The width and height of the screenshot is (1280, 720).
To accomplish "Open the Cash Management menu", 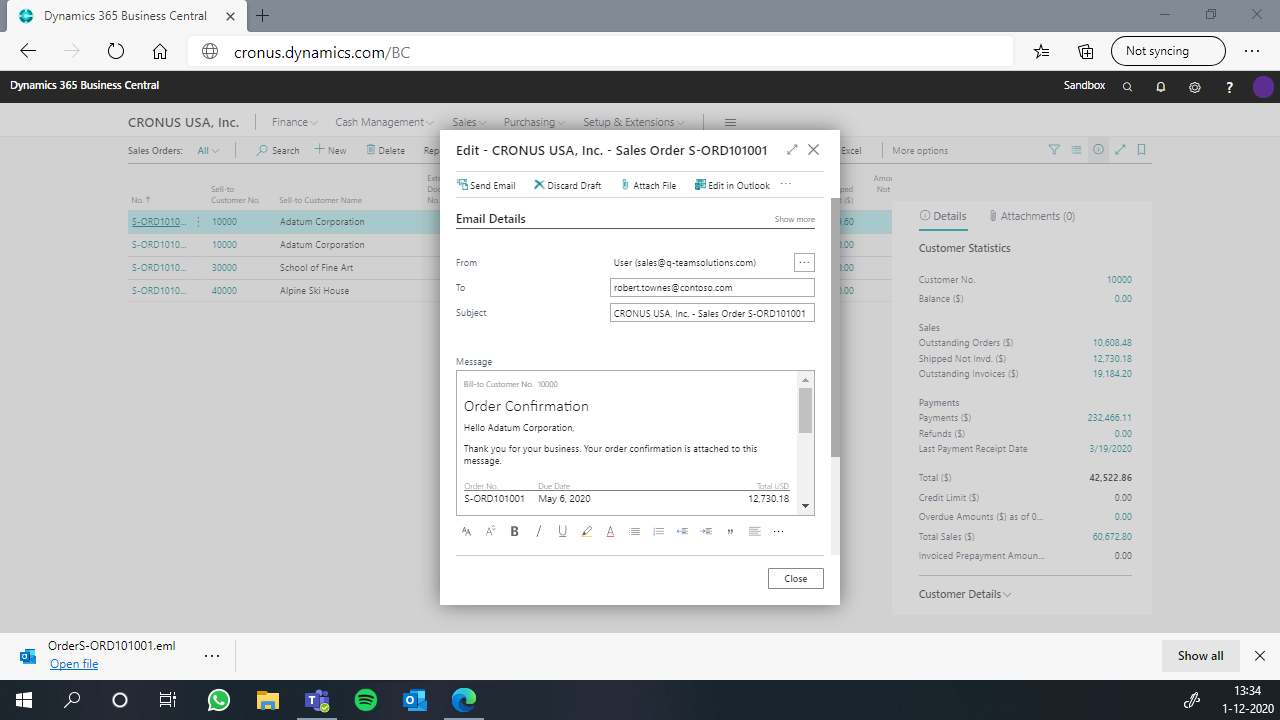I will (383, 122).
